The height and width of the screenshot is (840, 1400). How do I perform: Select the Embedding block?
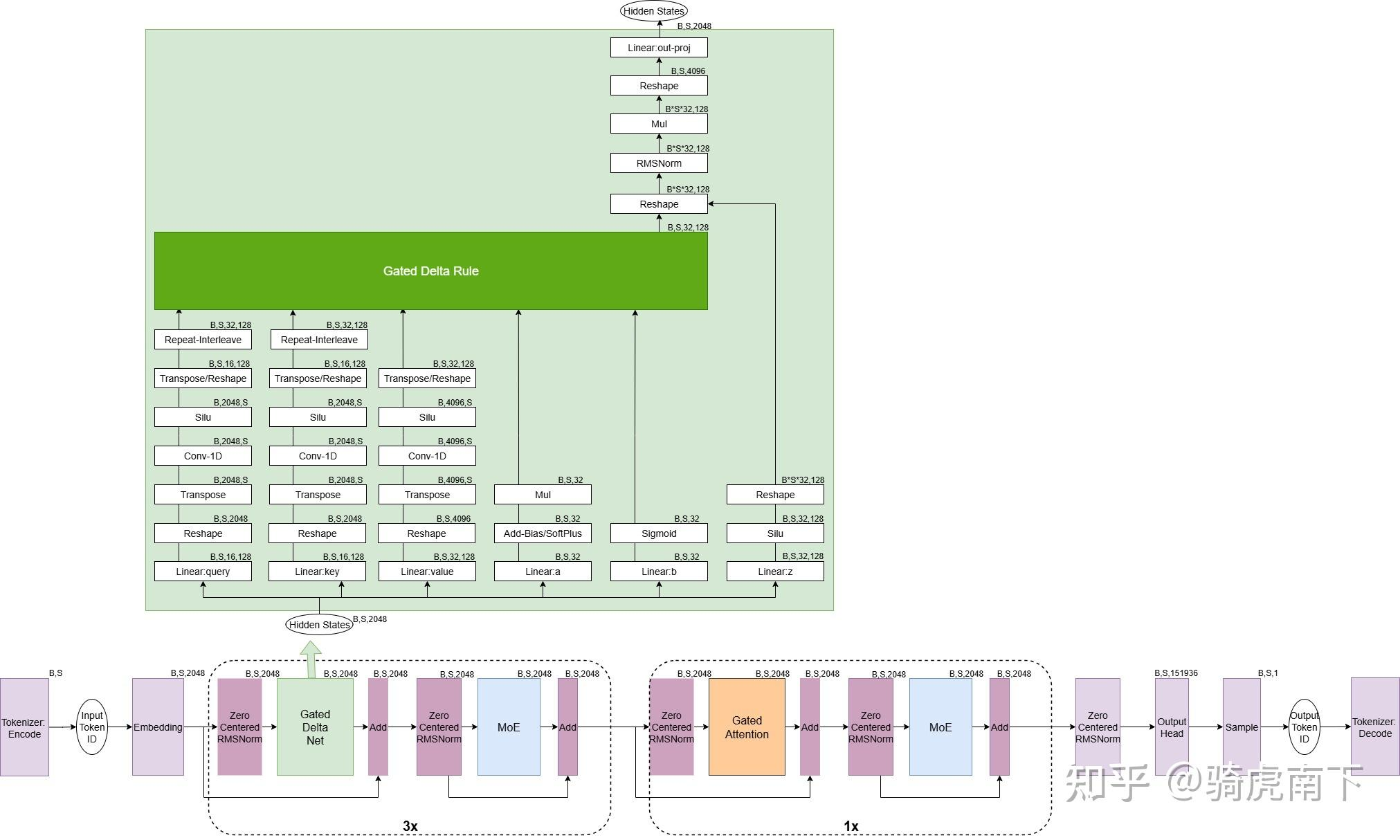[x=158, y=727]
